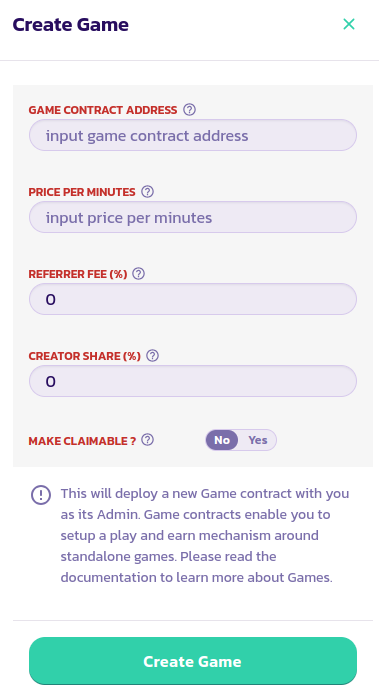Click help icon beside Game Contract Address
The image size is (379, 689).
pos(189,109)
